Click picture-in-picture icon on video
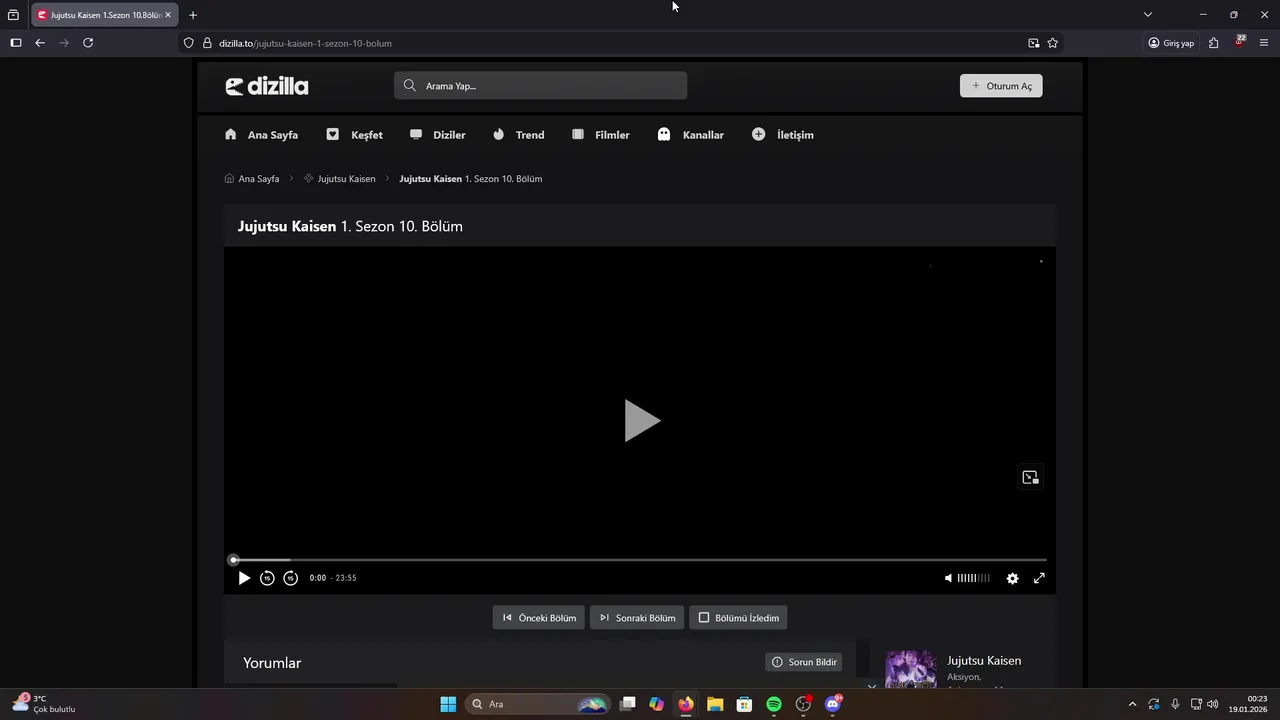Viewport: 1280px width, 720px height. pos(1030,477)
